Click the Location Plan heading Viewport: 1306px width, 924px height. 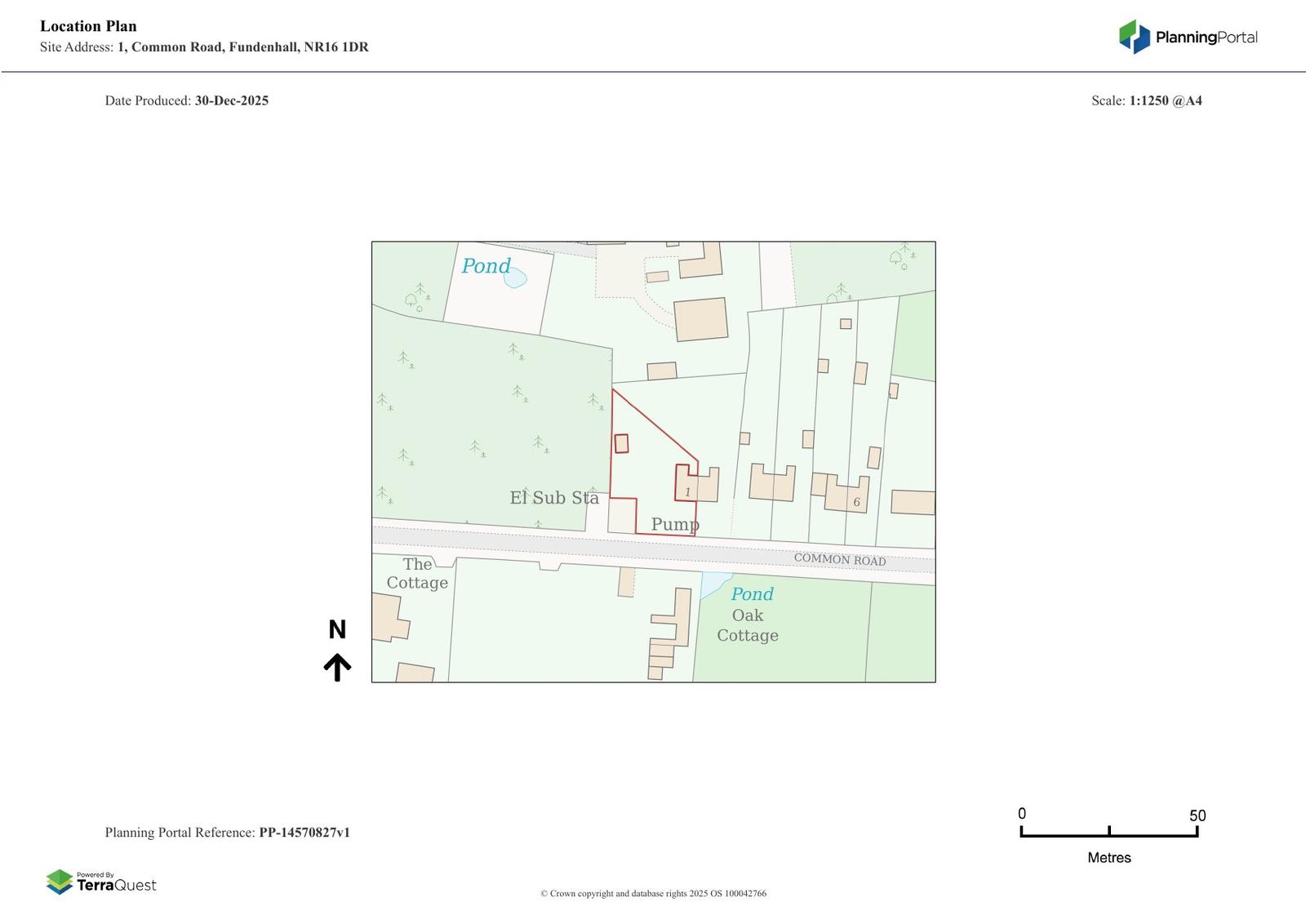pyautogui.click(x=88, y=26)
